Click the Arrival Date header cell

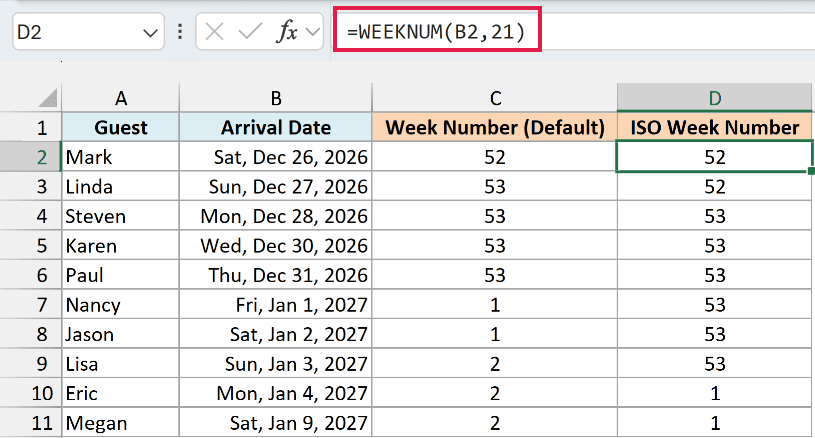point(276,127)
